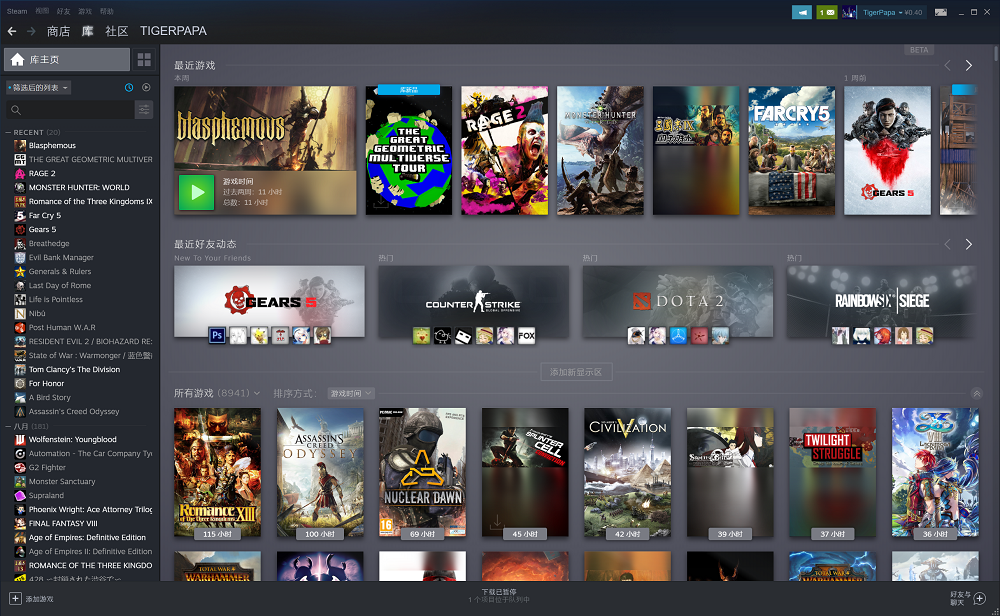Select Far Cry 5 in sidebar
This screenshot has height=616, width=1000.
(x=45, y=216)
